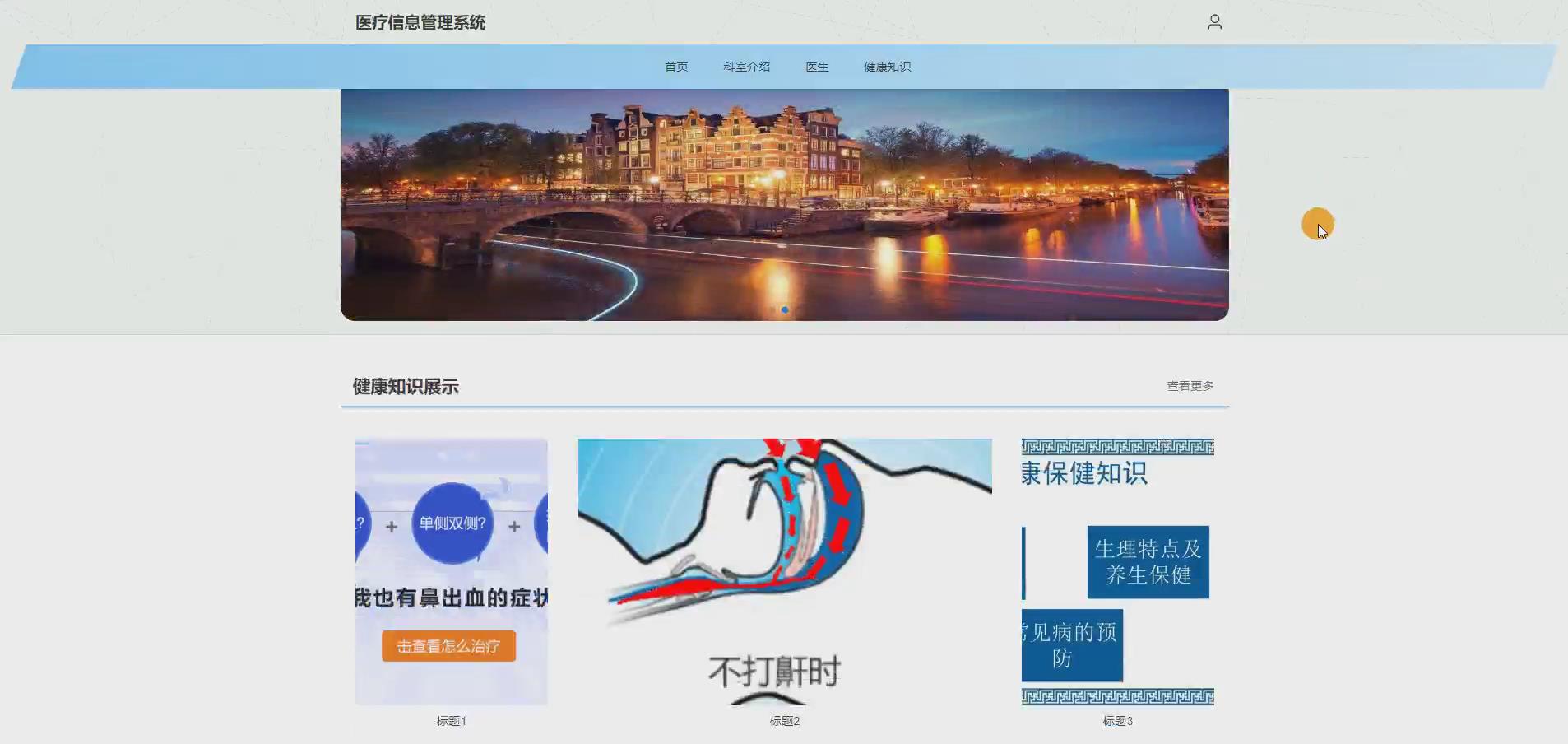Click the 医疗信息管理系统 site logo text
This screenshot has height=744, width=1568.
(420, 22)
